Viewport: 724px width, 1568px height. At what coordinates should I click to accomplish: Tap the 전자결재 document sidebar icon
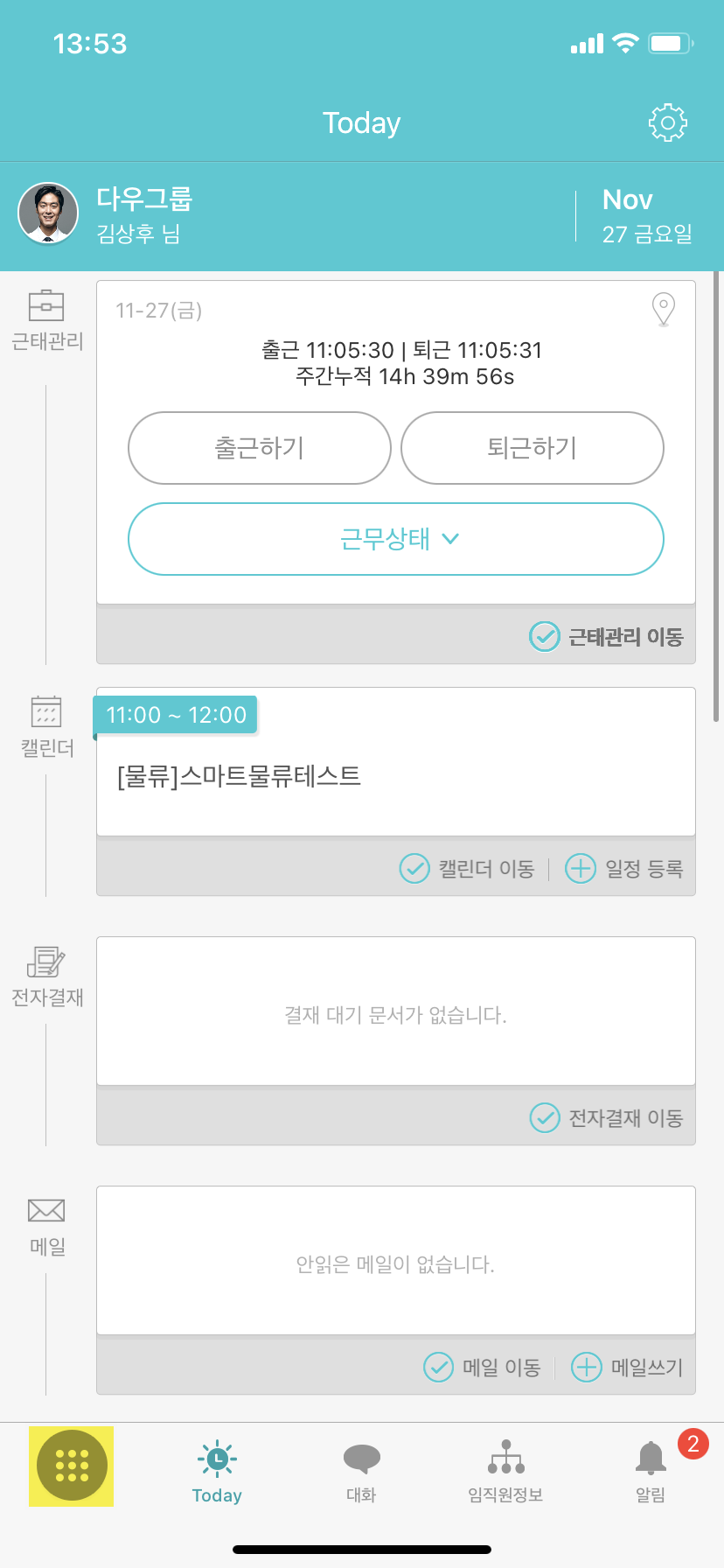(x=46, y=962)
